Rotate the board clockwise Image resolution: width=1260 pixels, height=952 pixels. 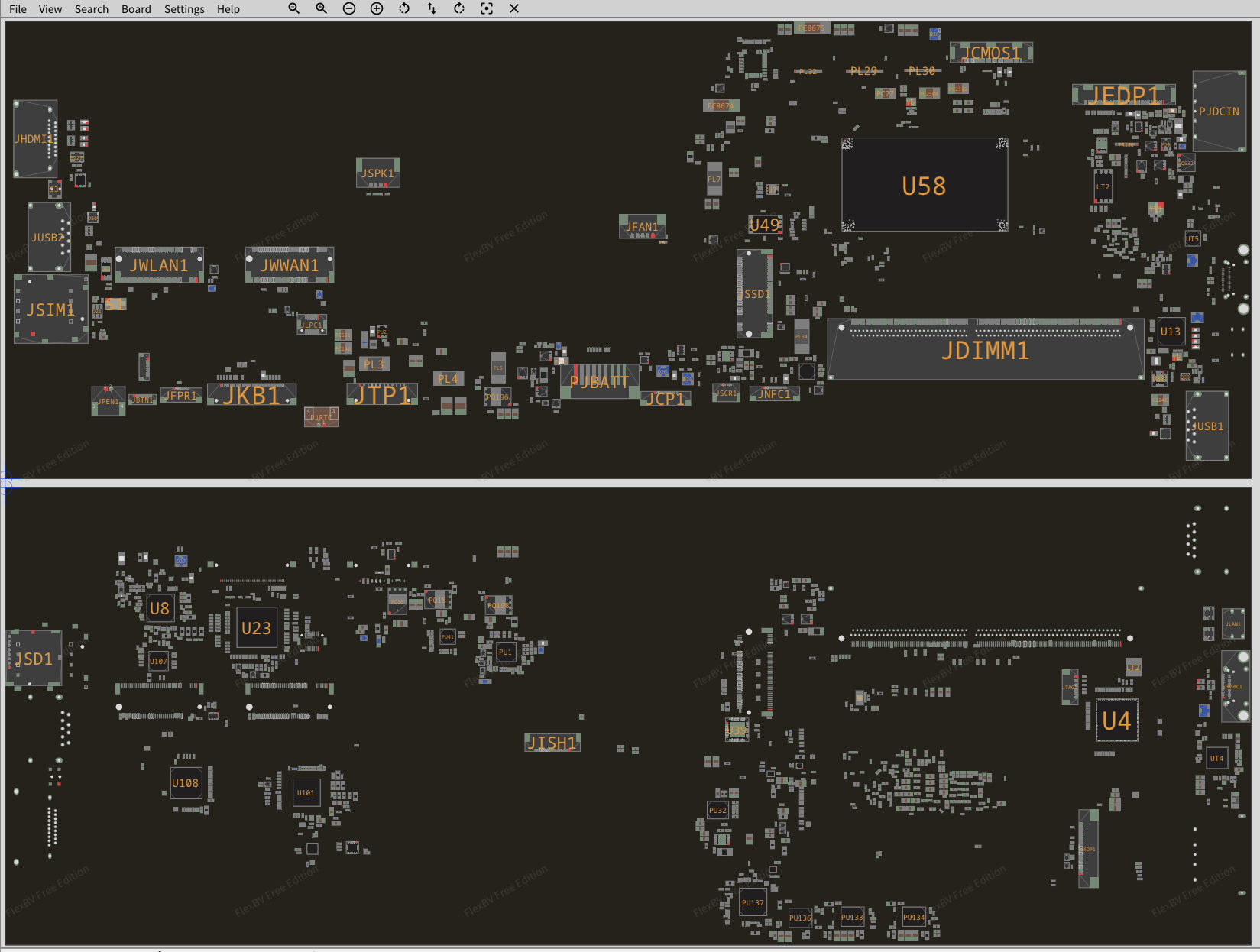[459, 8]
